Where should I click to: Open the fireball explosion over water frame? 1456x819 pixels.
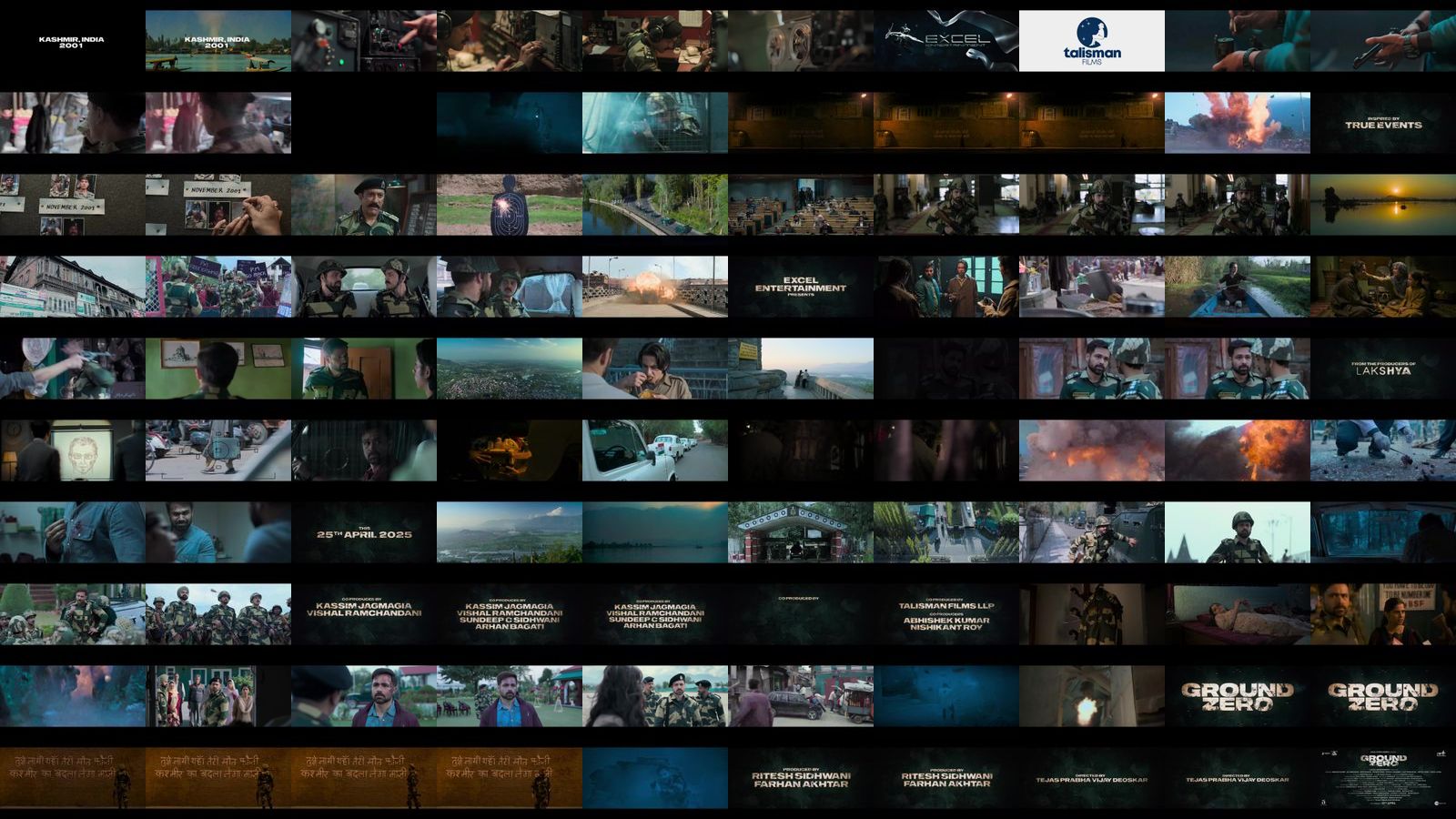[x=1238, y=123]
